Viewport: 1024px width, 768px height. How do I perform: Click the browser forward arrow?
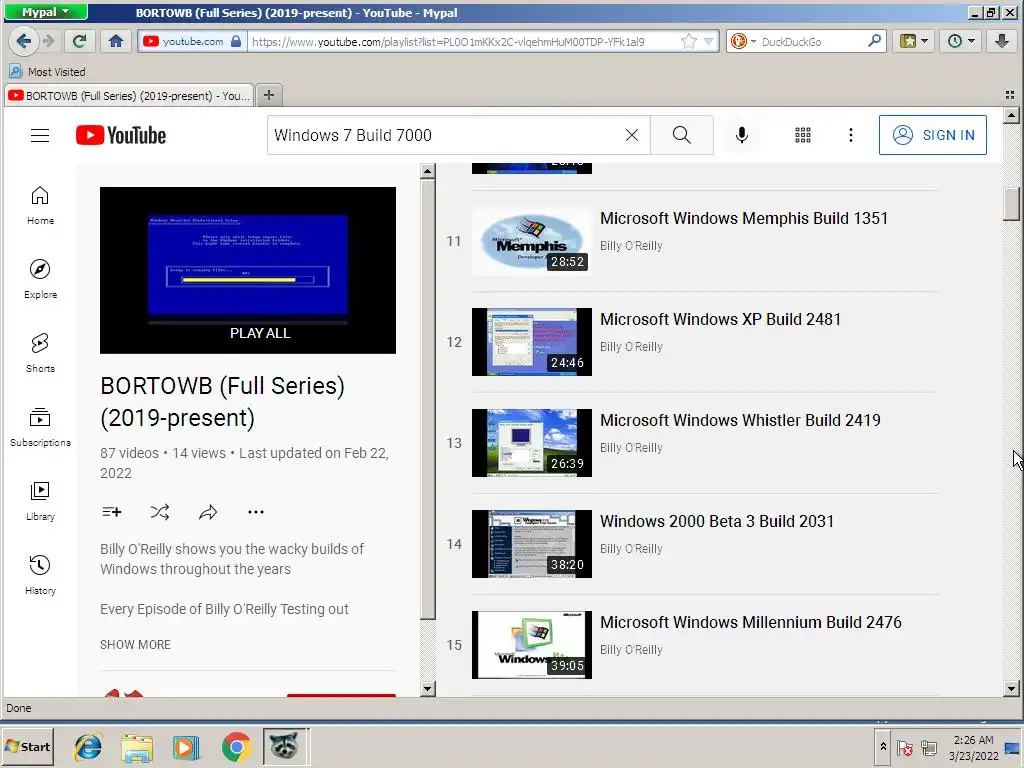click(49, 41)
